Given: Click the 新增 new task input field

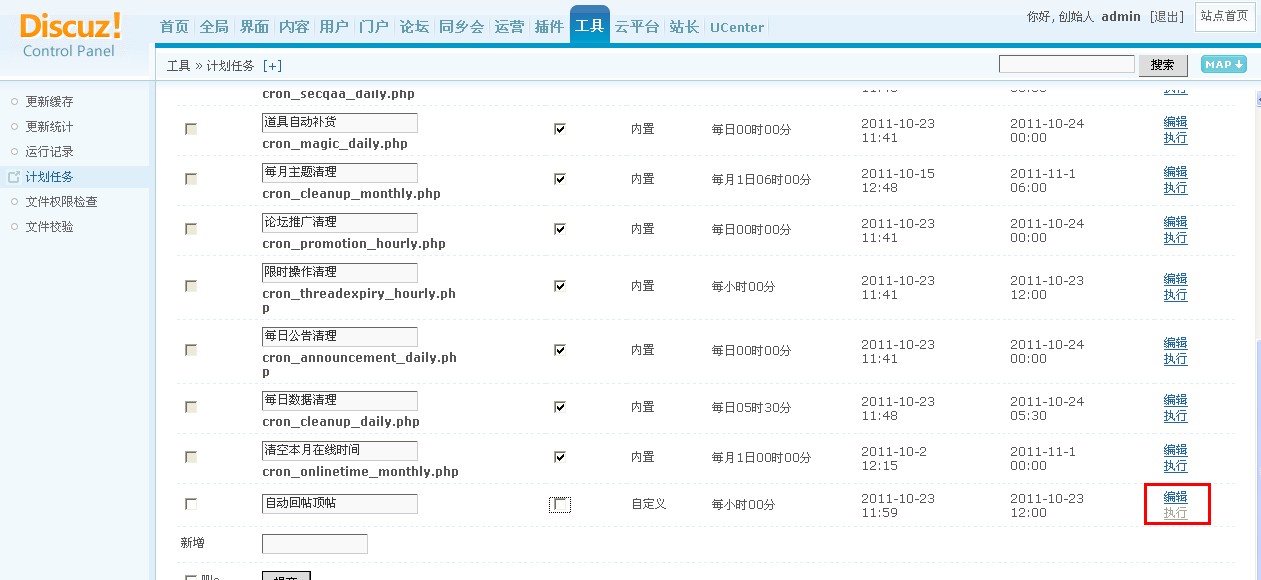Looking at the screenshot, I should pyautogui.click(x=315, y=544).
